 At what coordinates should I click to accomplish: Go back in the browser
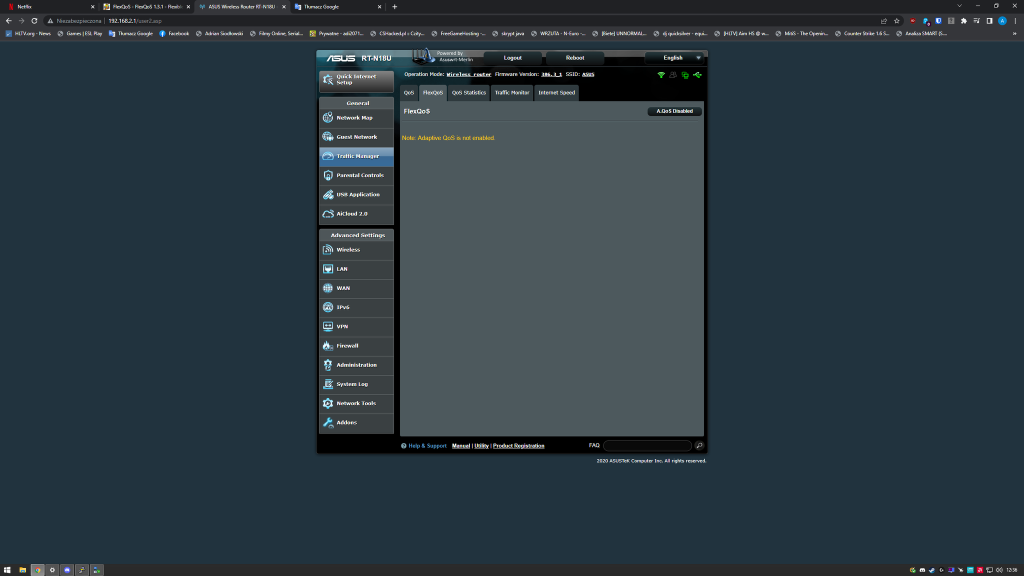(8, 21)
